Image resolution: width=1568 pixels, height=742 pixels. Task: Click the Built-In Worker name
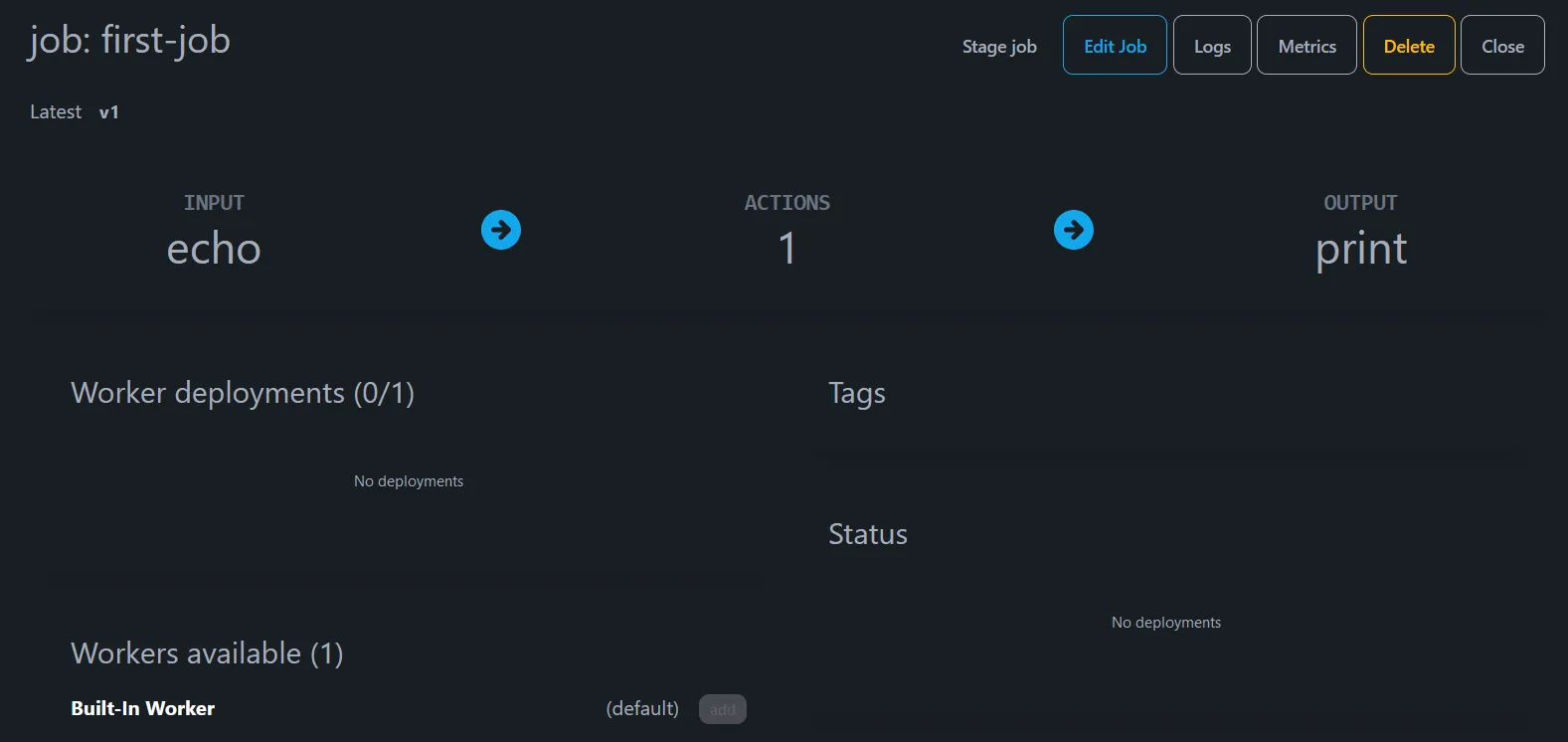[x=143, y=708]
